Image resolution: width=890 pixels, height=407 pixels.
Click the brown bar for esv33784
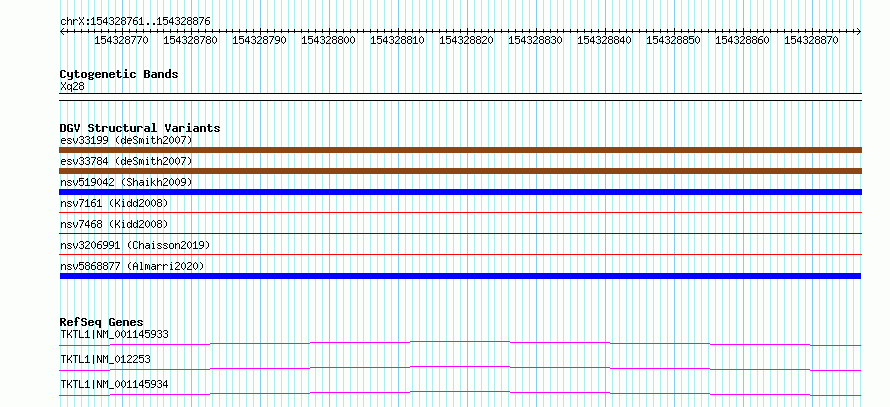tap(460, 171)
